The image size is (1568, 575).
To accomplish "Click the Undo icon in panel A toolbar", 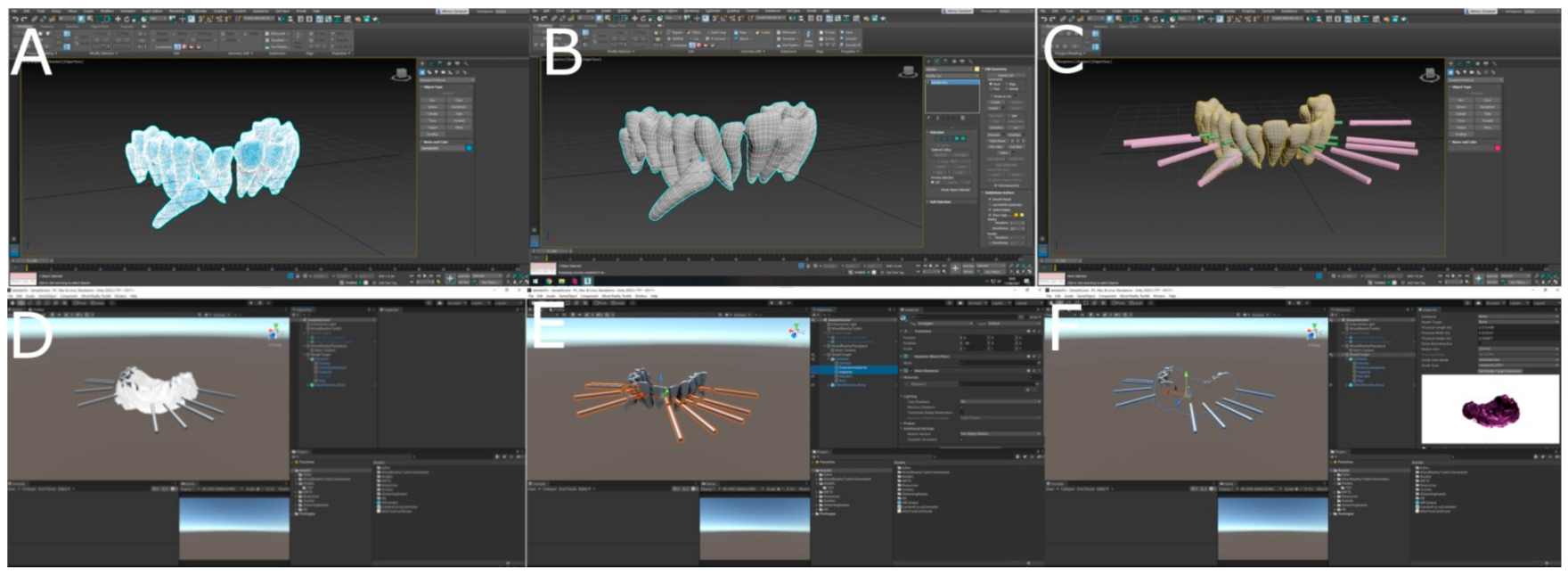I will point(15,19).
